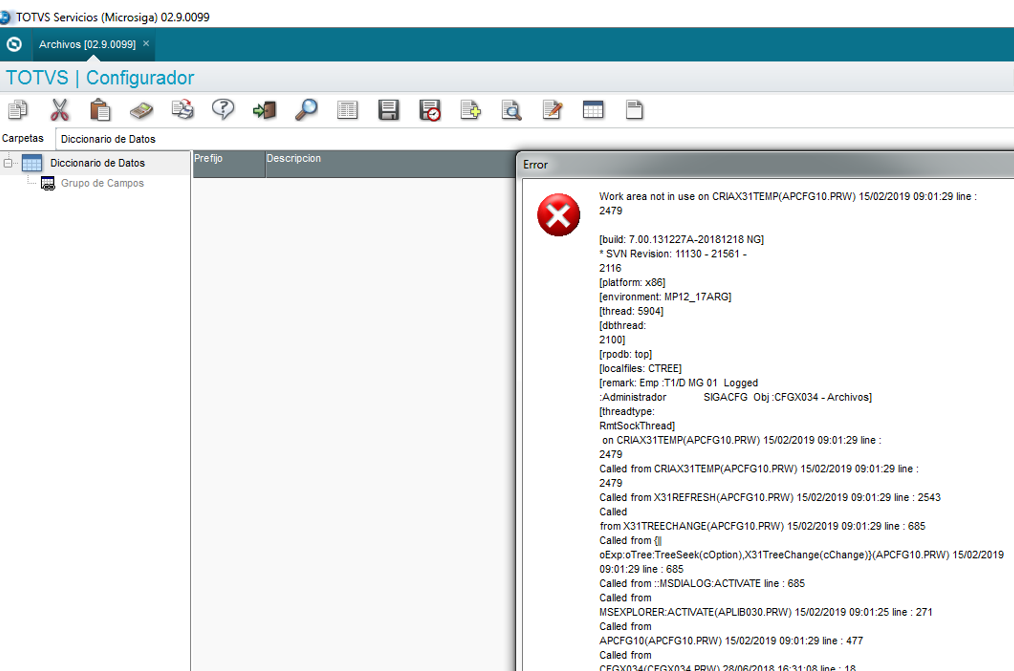Click the Copy toolbar icon
This screenshot has width=1014, height=671.
(x=17, y=110)
